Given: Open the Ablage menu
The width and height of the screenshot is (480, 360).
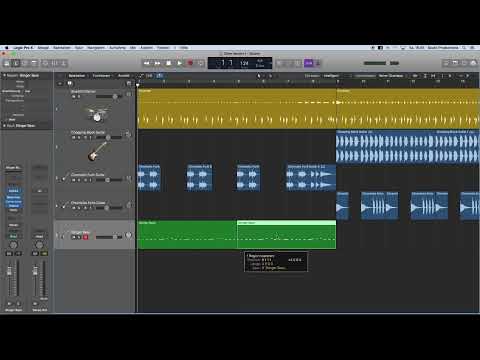Looking at the screenshot, I should click(43, 48).
